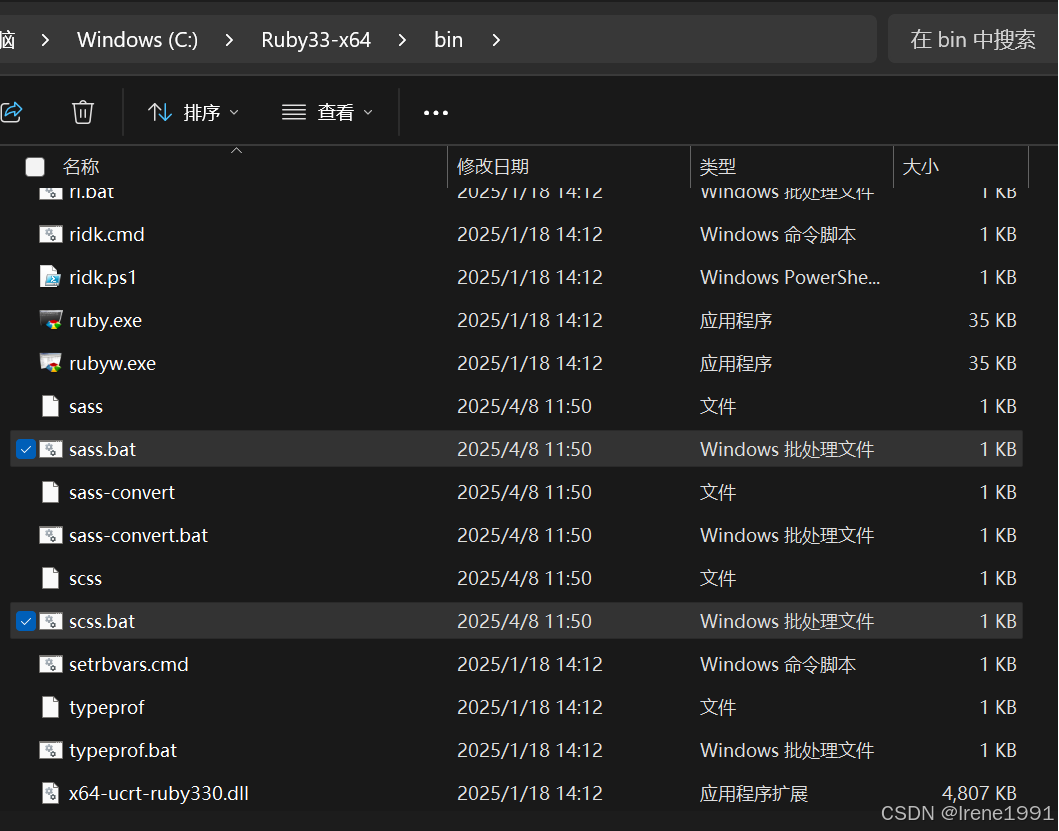Navigate to Windows (C:) in breadcrumb
Viewport: 1059px width, 831px height.
pos(138,40)
